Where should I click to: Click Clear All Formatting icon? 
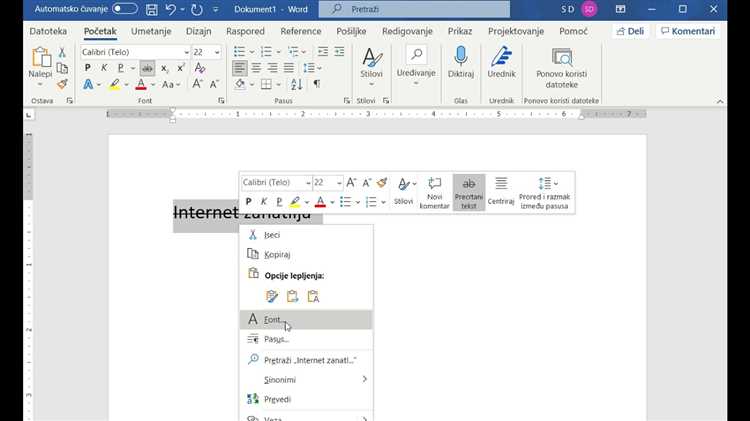pos(200,68)
